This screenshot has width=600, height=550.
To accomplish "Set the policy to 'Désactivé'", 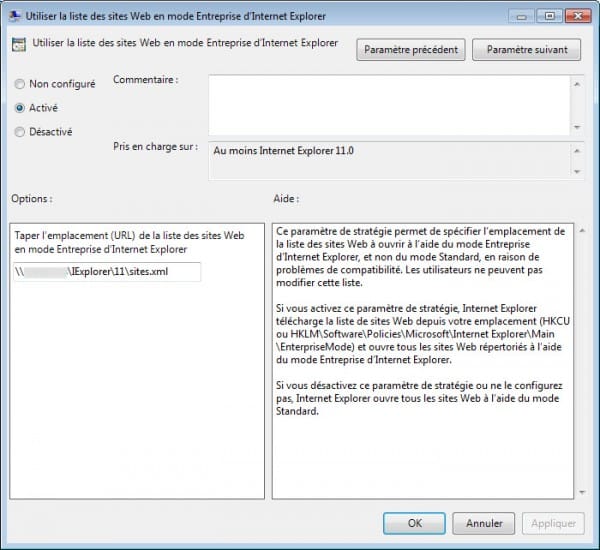I will 21,131.
